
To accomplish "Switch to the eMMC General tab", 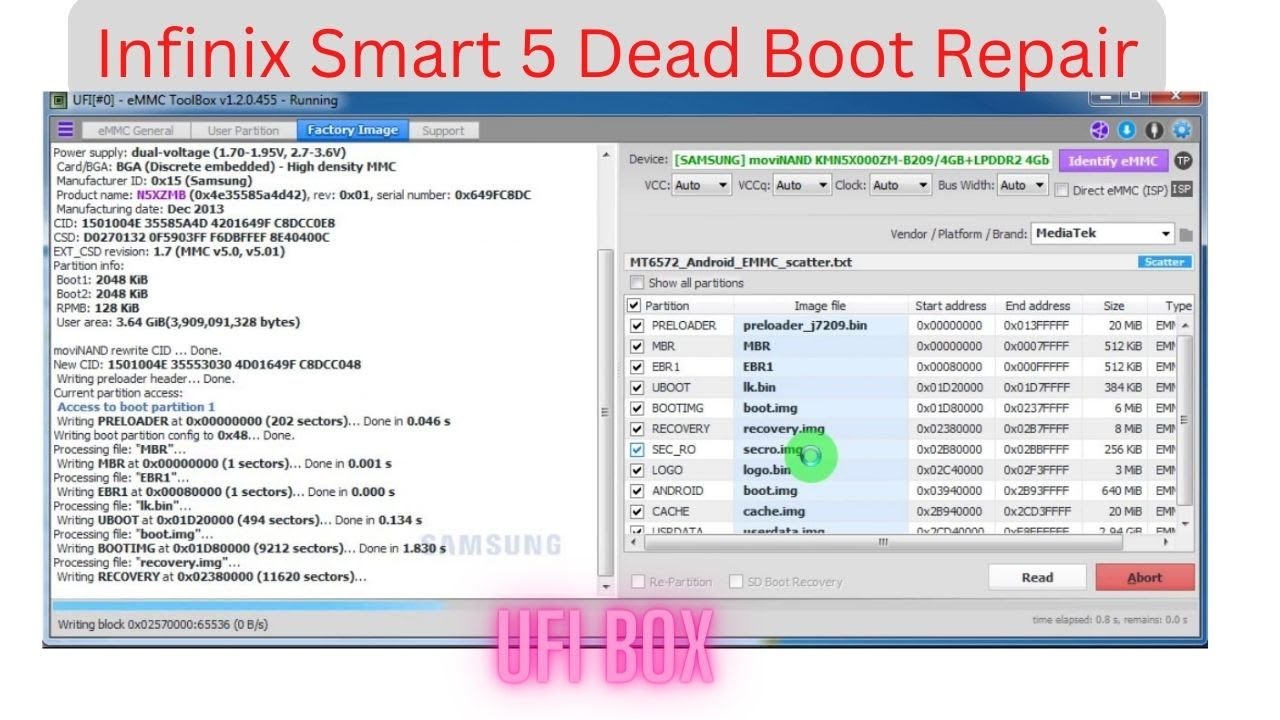I will [x=135, y=130].
